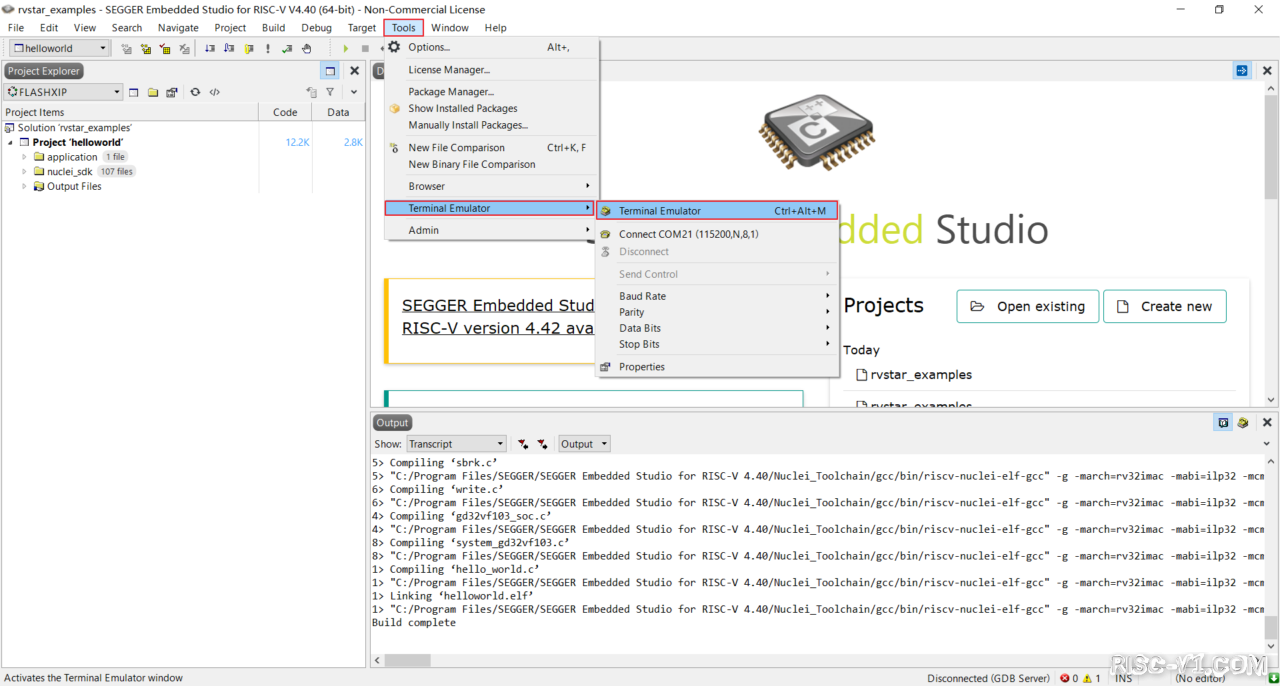The width and height of the screenshot is (1280, 686).
Task: Click the green Start debugging play icon
Action: pyautogui.click(x=346, y=48)
